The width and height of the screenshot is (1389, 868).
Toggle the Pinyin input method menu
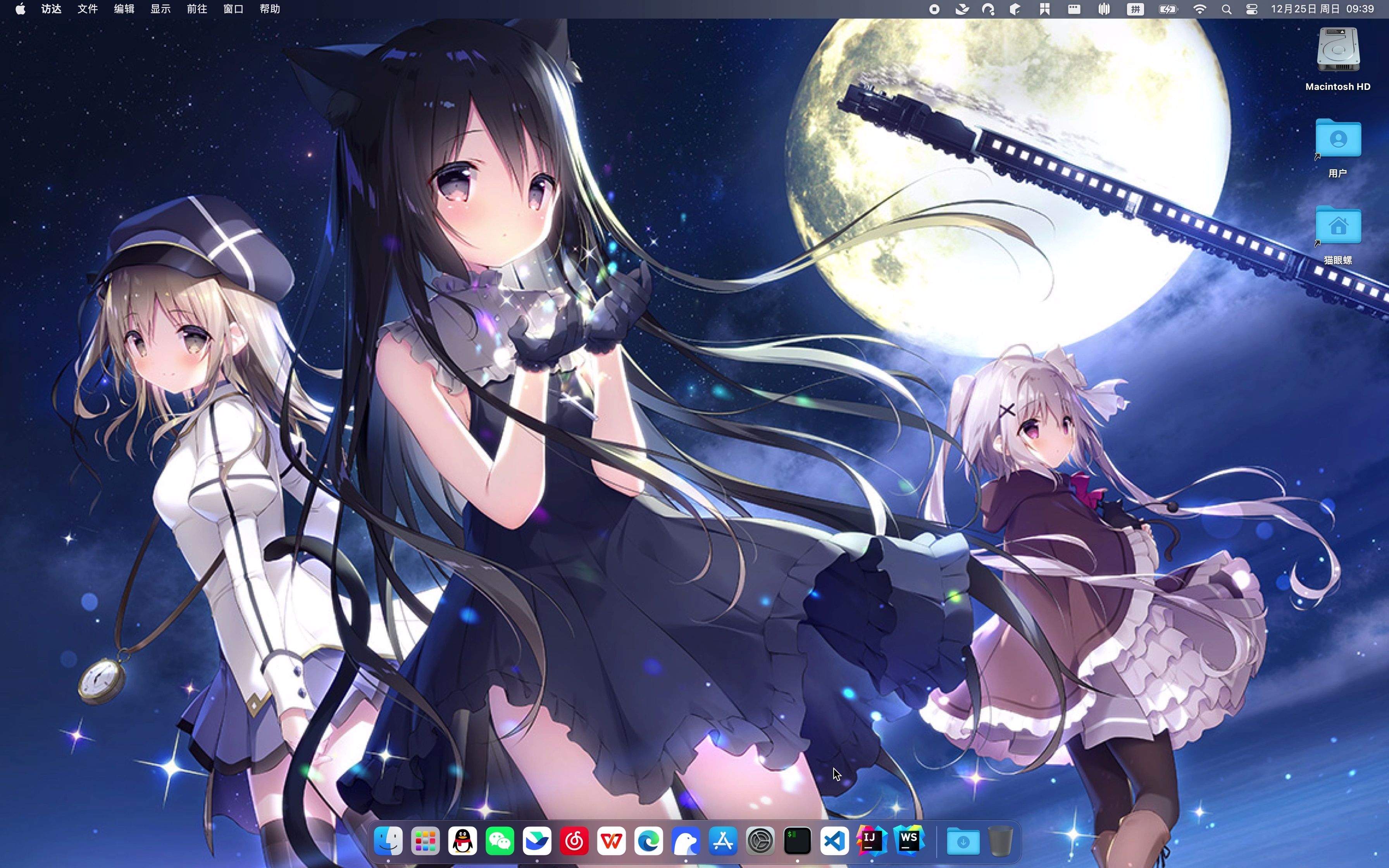tap(1135, 9)
